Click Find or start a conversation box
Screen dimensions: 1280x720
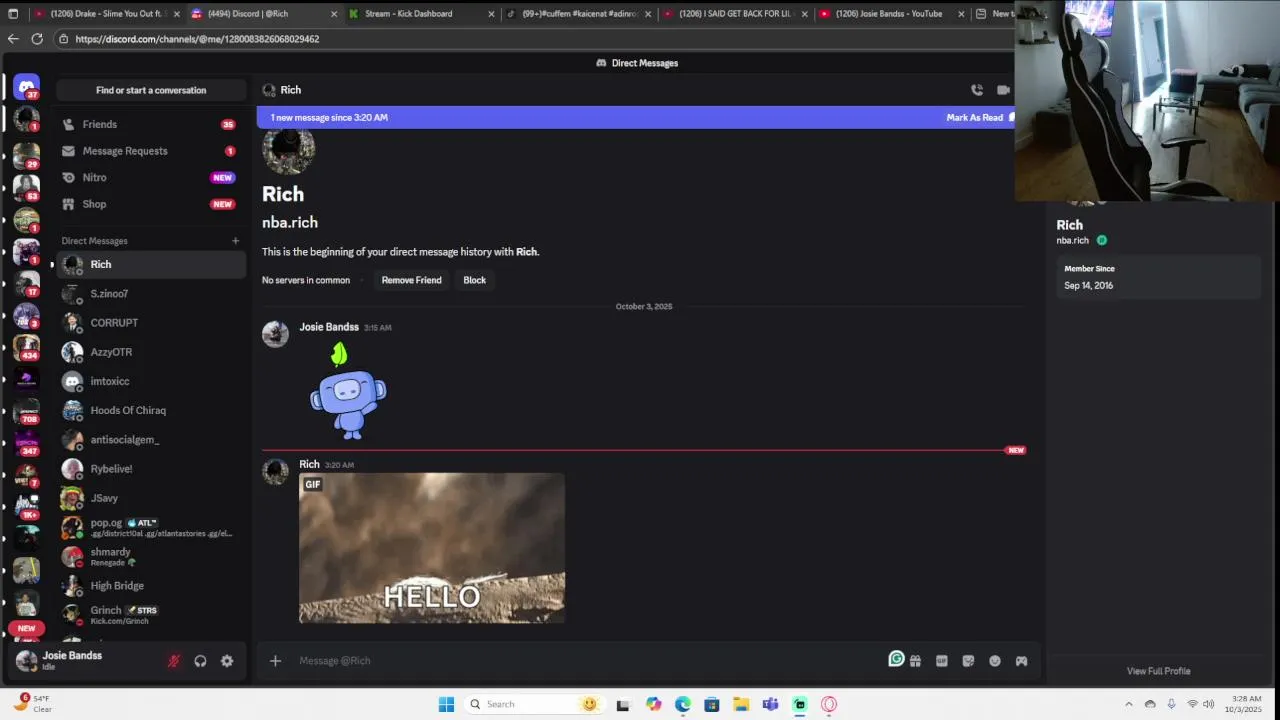151,90
